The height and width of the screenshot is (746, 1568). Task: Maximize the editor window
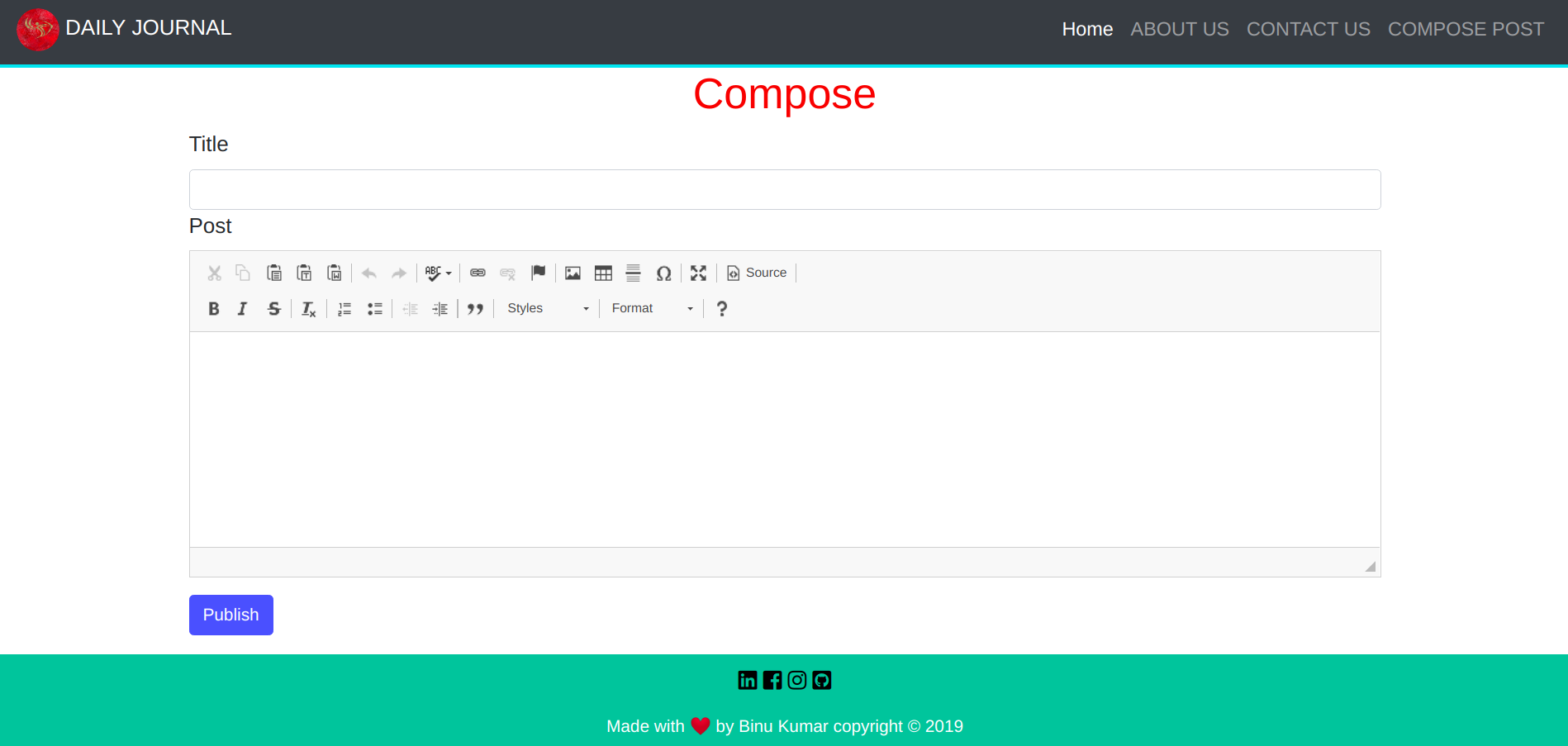tap(698, 273)
